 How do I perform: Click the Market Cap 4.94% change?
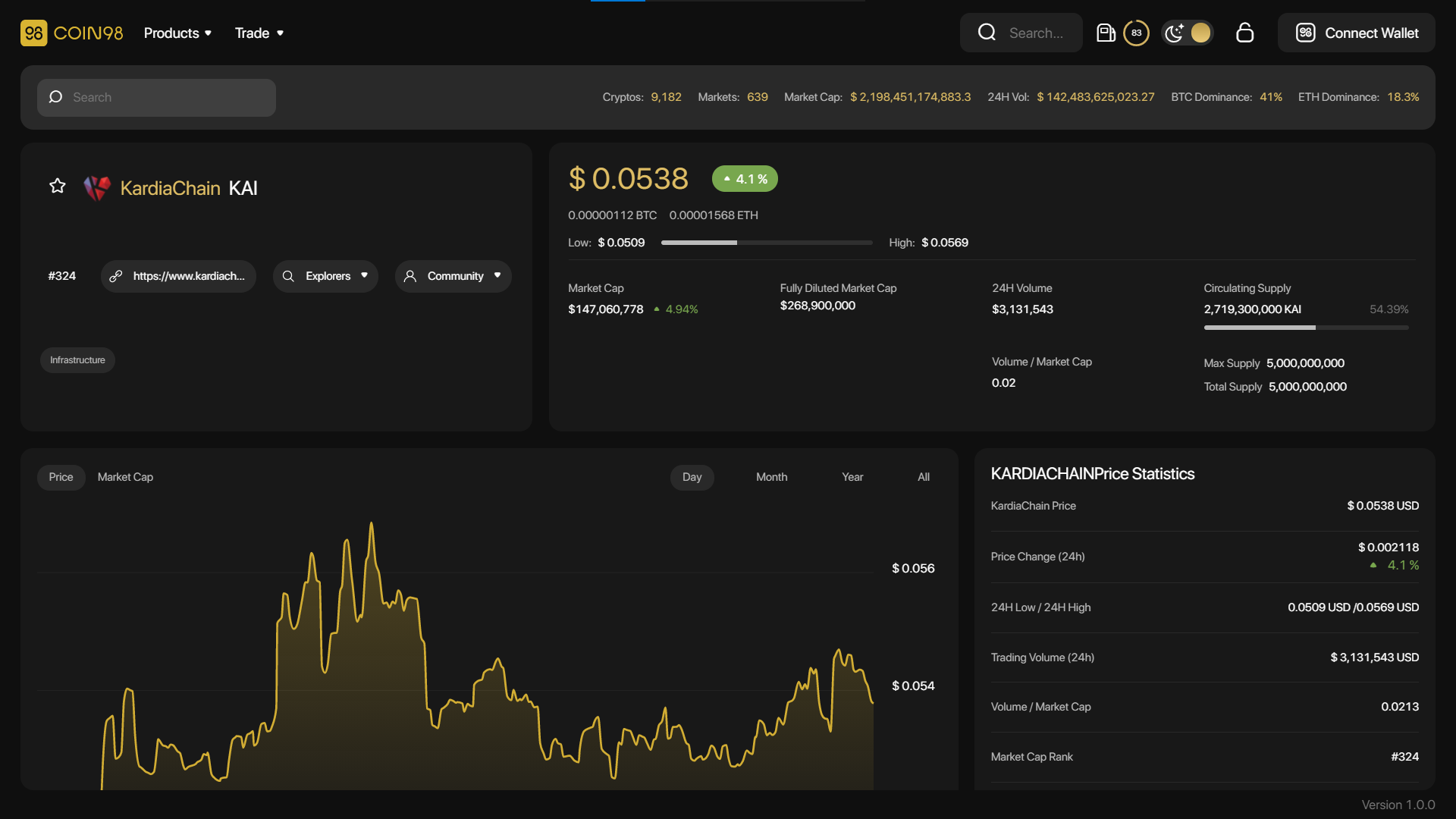tap(676, 309)
